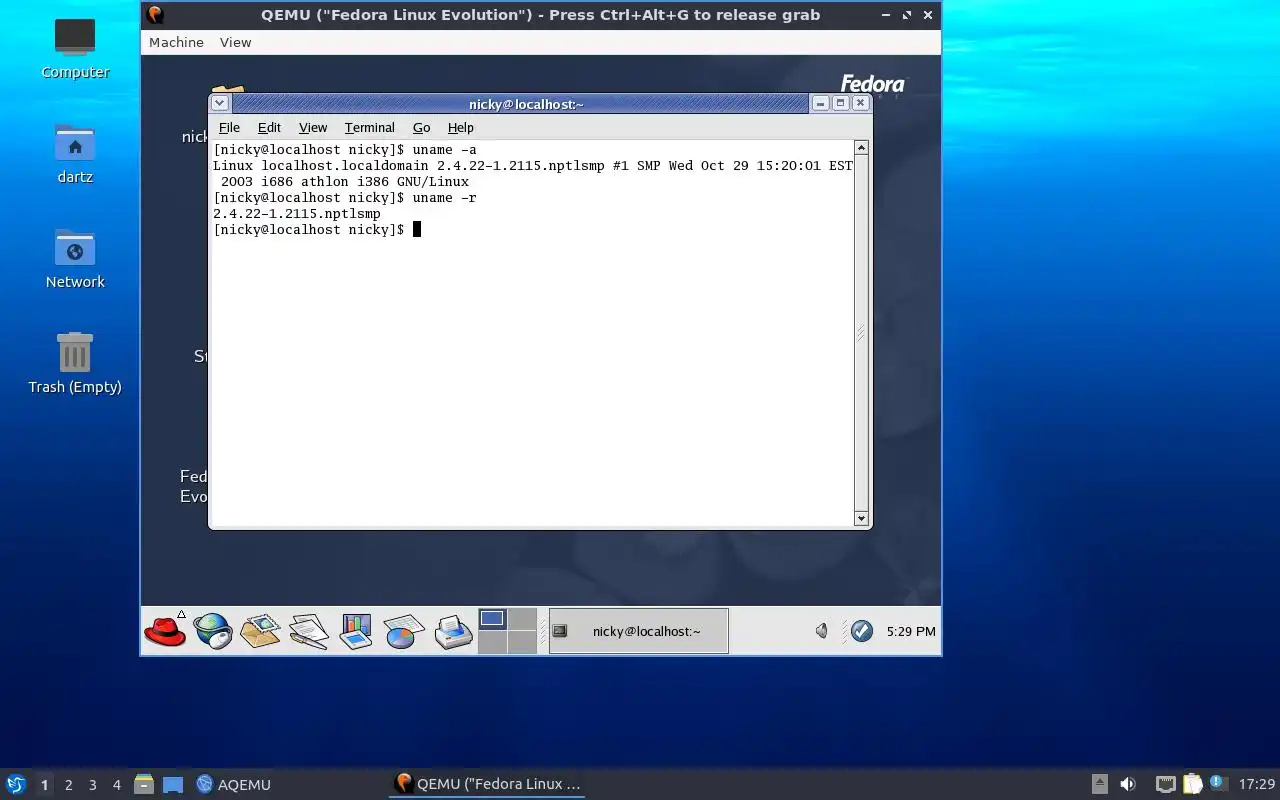This screenshot has height=800, width=1280.
Task: Click the Fedora panel volume speaker icon
Action: click(x=822, y=631)
